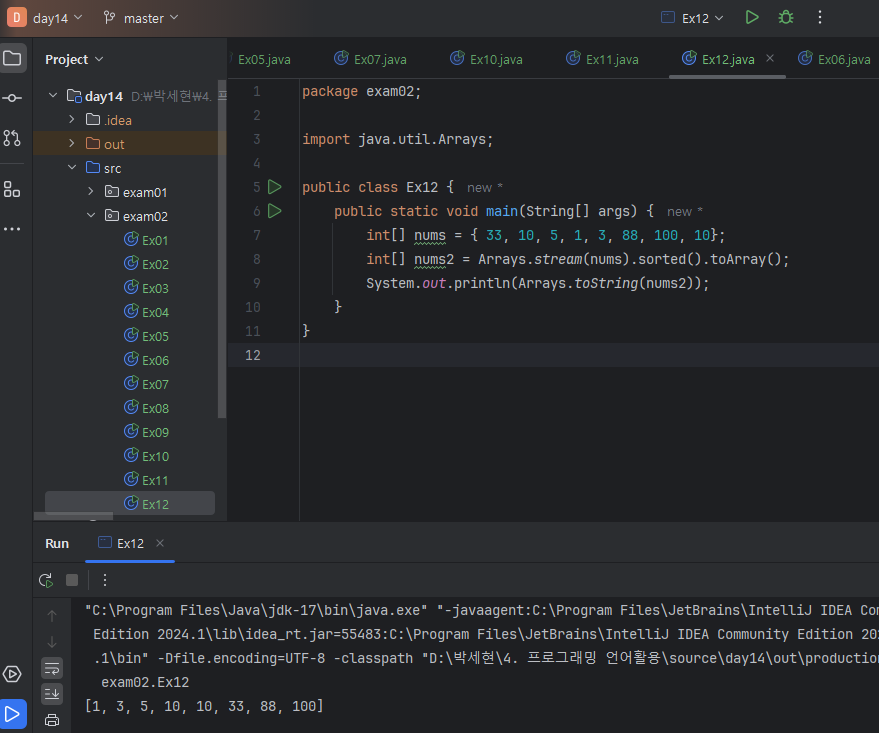Image resolution: width=879 pixels, height=733 pixels.
Task: Close the Ex12.java editor tab
Action: [770, 59]
